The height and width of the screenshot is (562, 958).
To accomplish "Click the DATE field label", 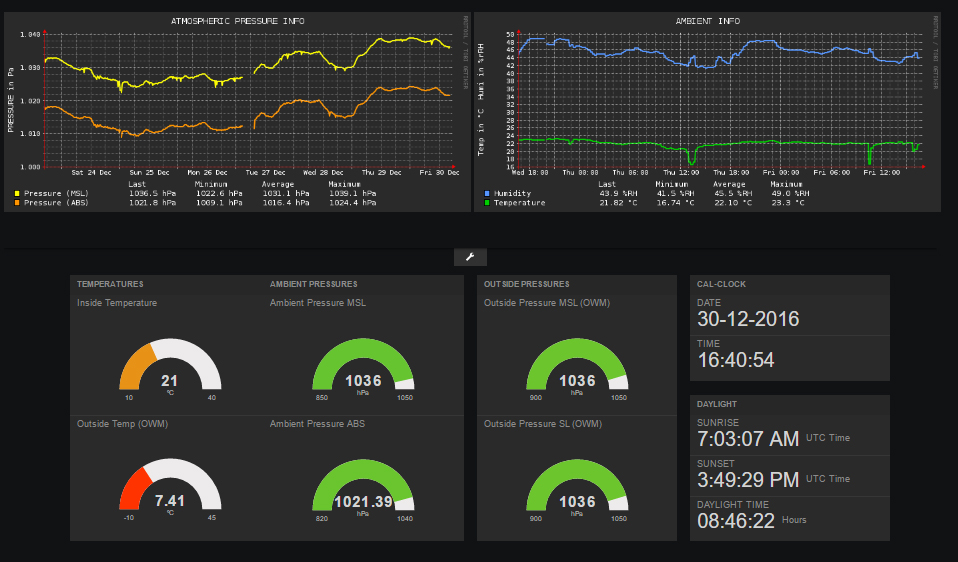I will pyautogui.click(x=709, y=303).
